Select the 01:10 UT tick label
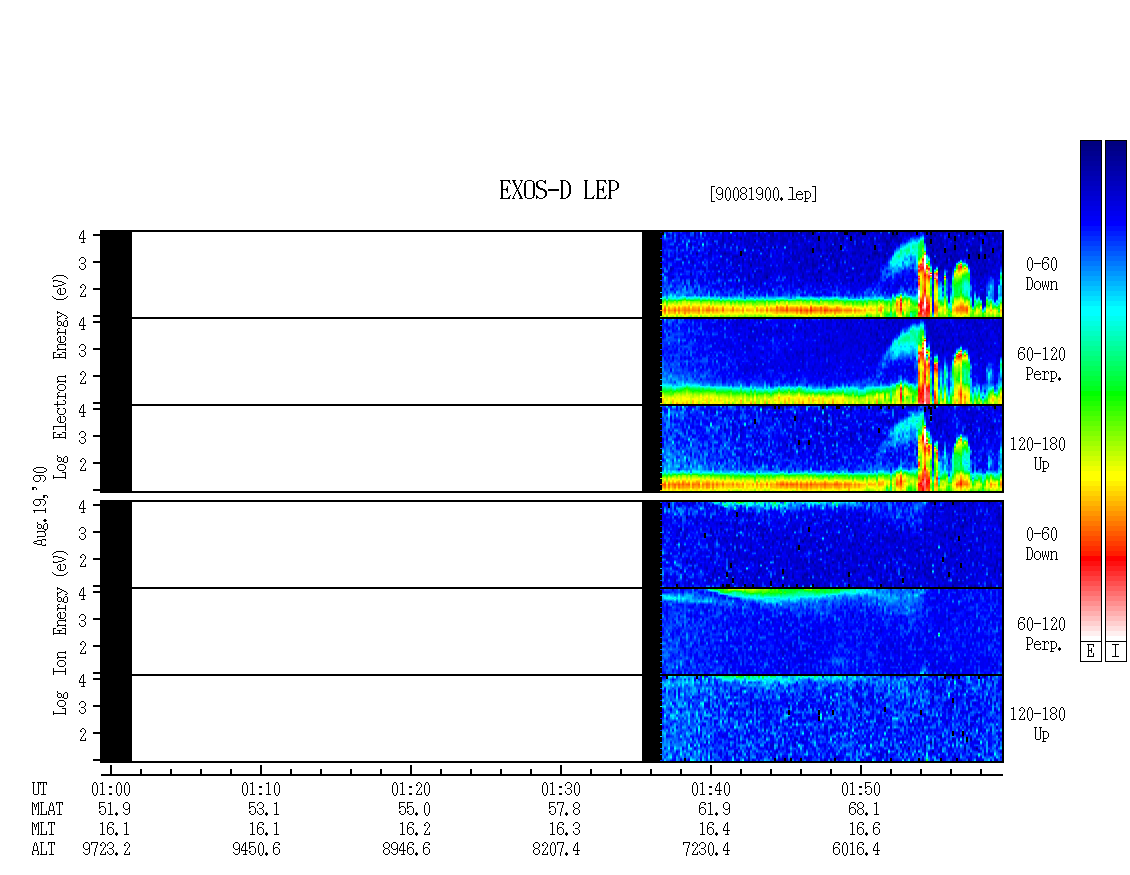Image resolution: width=1130 pixels, height=875 pixels. pyautogui.click(x=261, y=789)
